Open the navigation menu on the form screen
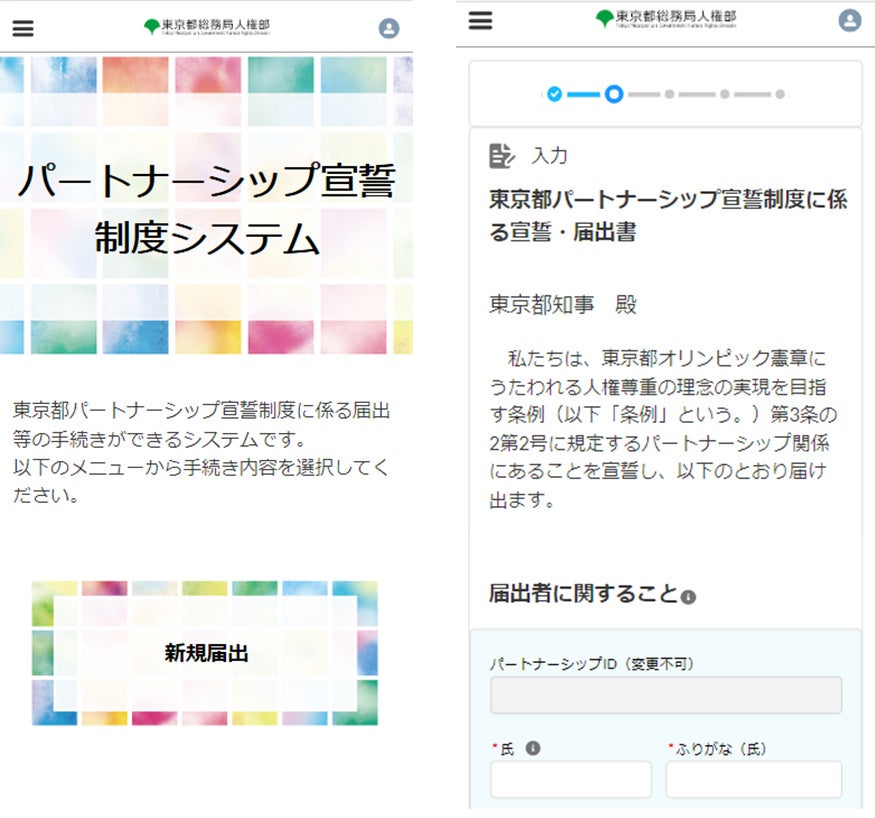This screenshot has width=875, height=818. (480, 20)
